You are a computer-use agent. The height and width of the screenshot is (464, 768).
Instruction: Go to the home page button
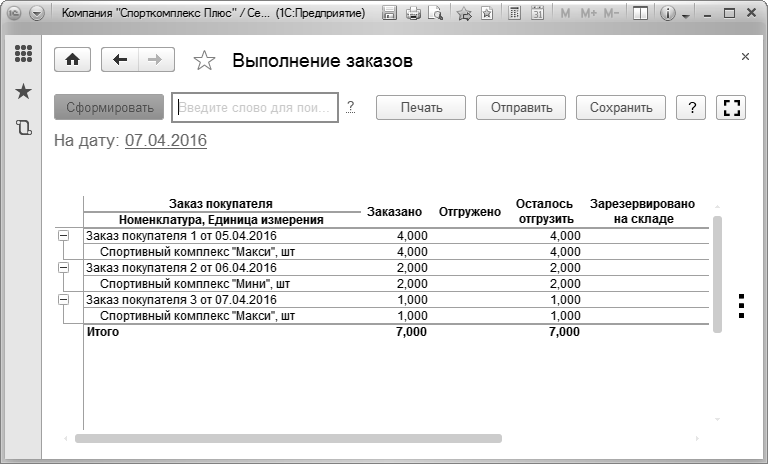72,60
